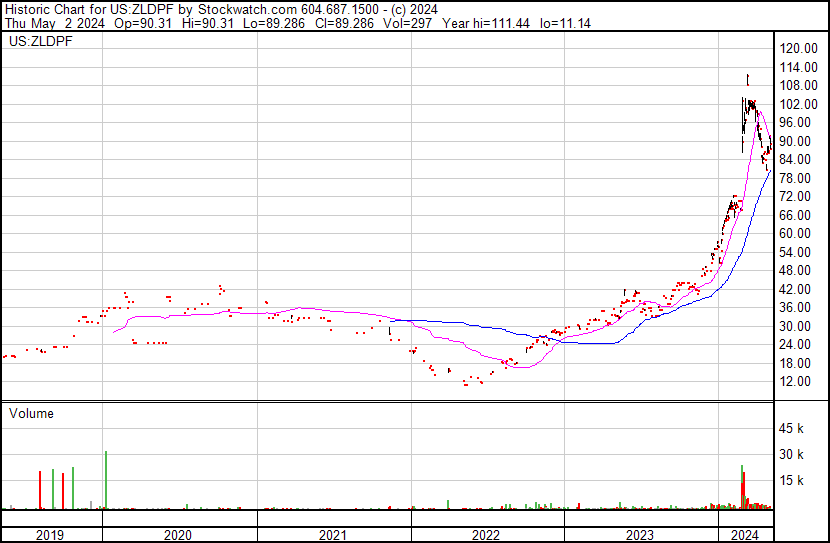Click the 2019 label on the time axis
Image resolution: width=830 pixels, height=543 pixels.
click(x=50, y=535)
